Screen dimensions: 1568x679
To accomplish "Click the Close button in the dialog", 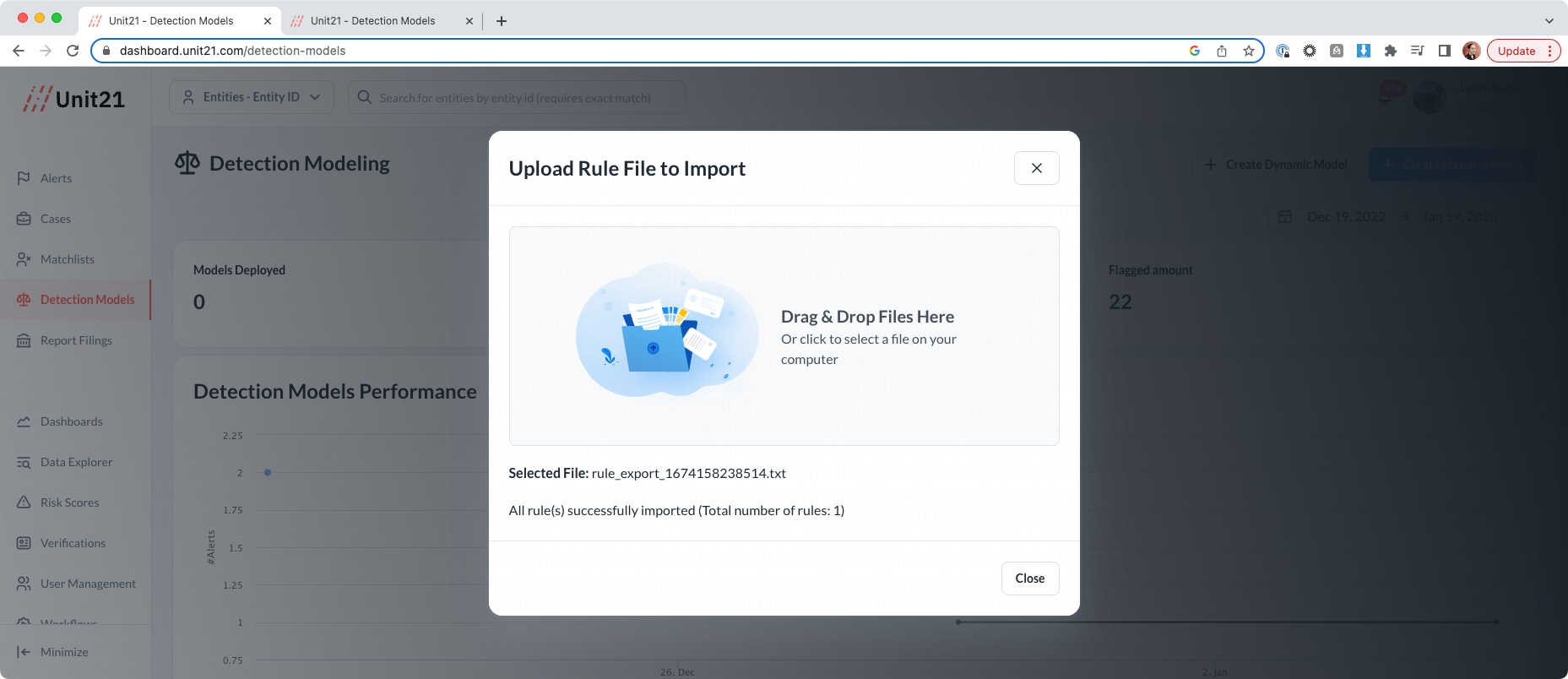I will (x=1029, y=579).
